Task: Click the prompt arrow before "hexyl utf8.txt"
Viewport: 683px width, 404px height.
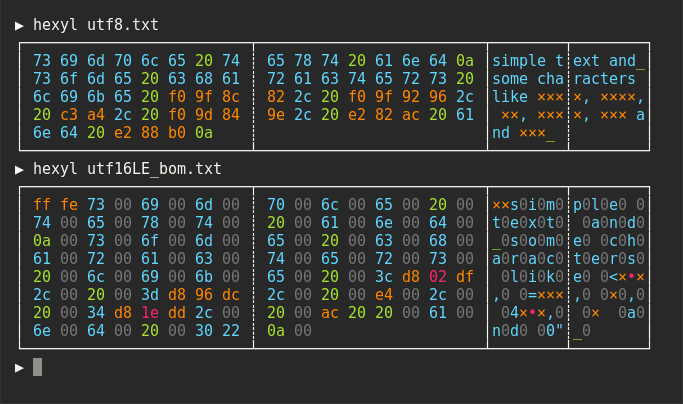Action: point(19,25)
